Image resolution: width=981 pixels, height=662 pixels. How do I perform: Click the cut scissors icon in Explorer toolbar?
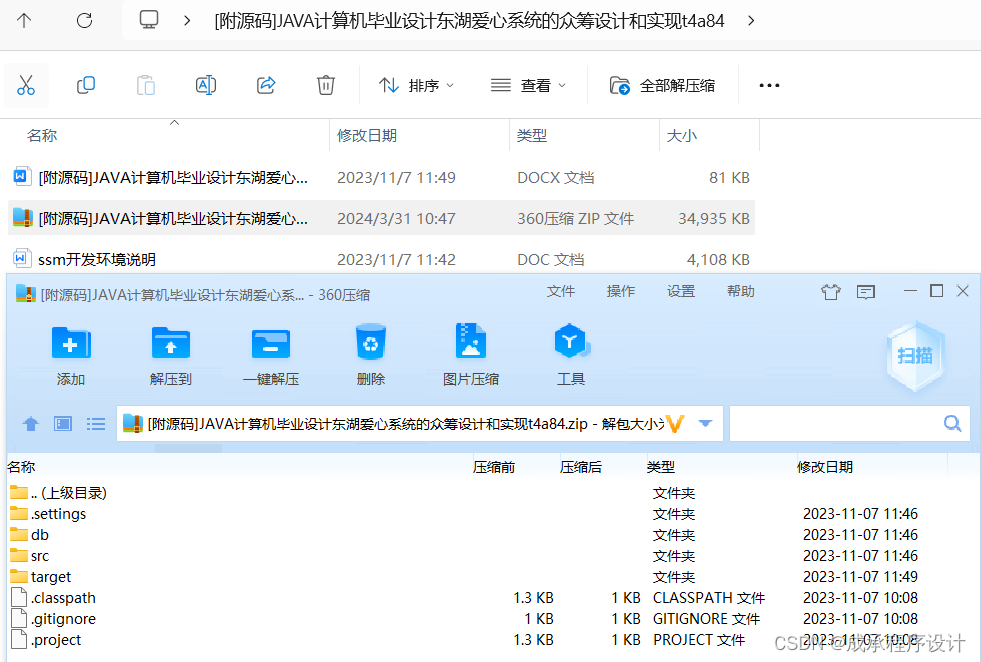point(26,85)
